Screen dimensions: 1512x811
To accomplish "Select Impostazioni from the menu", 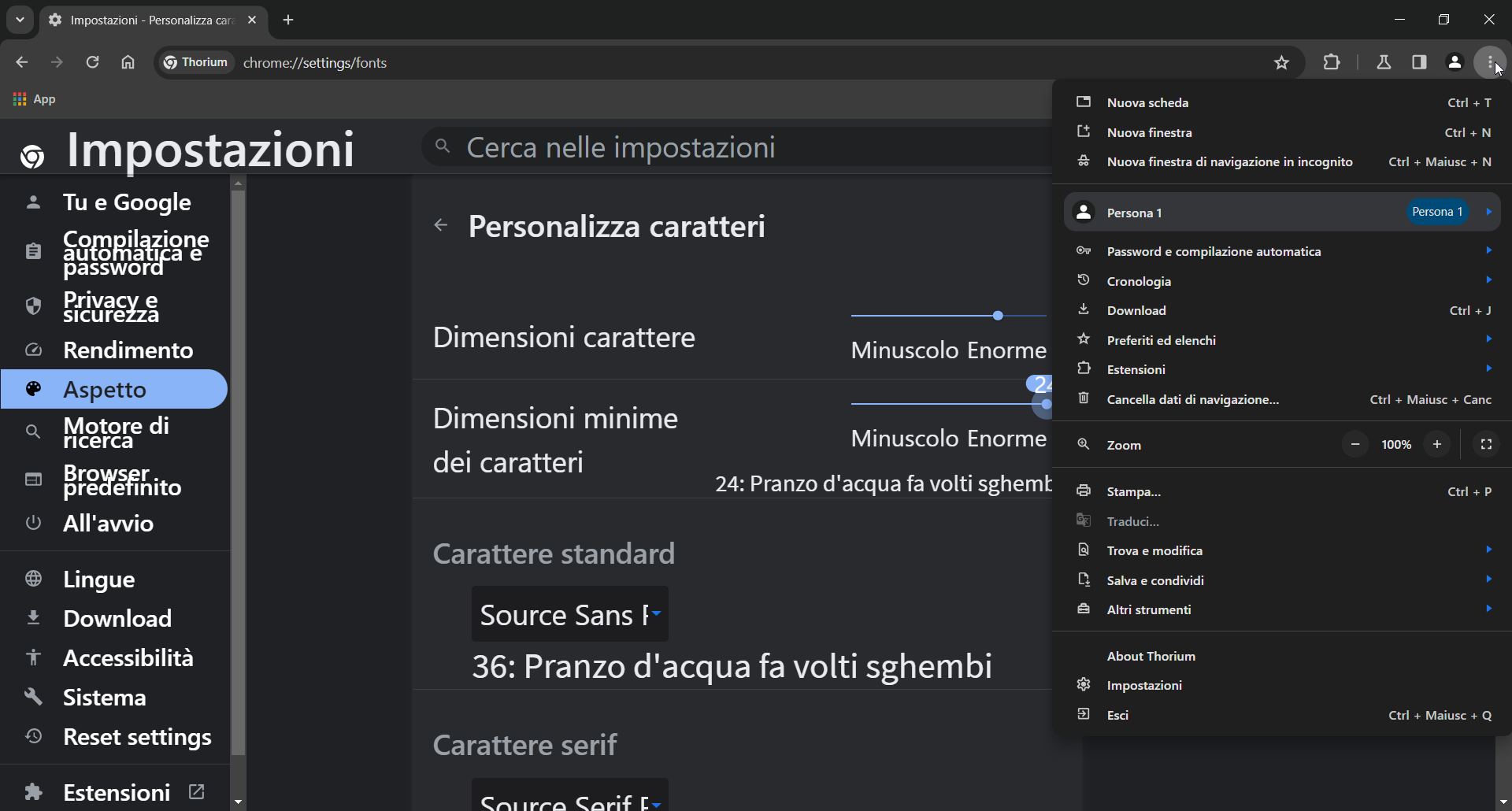I will point(1144,685).
